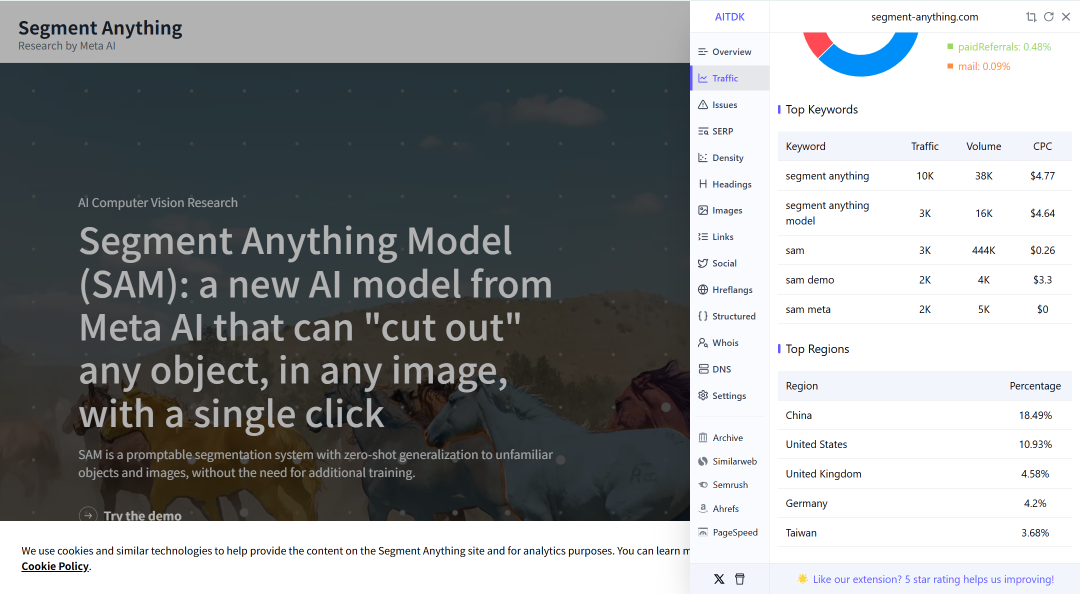The image size is (1080, 594).
Task: Click the Percentage column header
Action: [x=1035, y=386]
